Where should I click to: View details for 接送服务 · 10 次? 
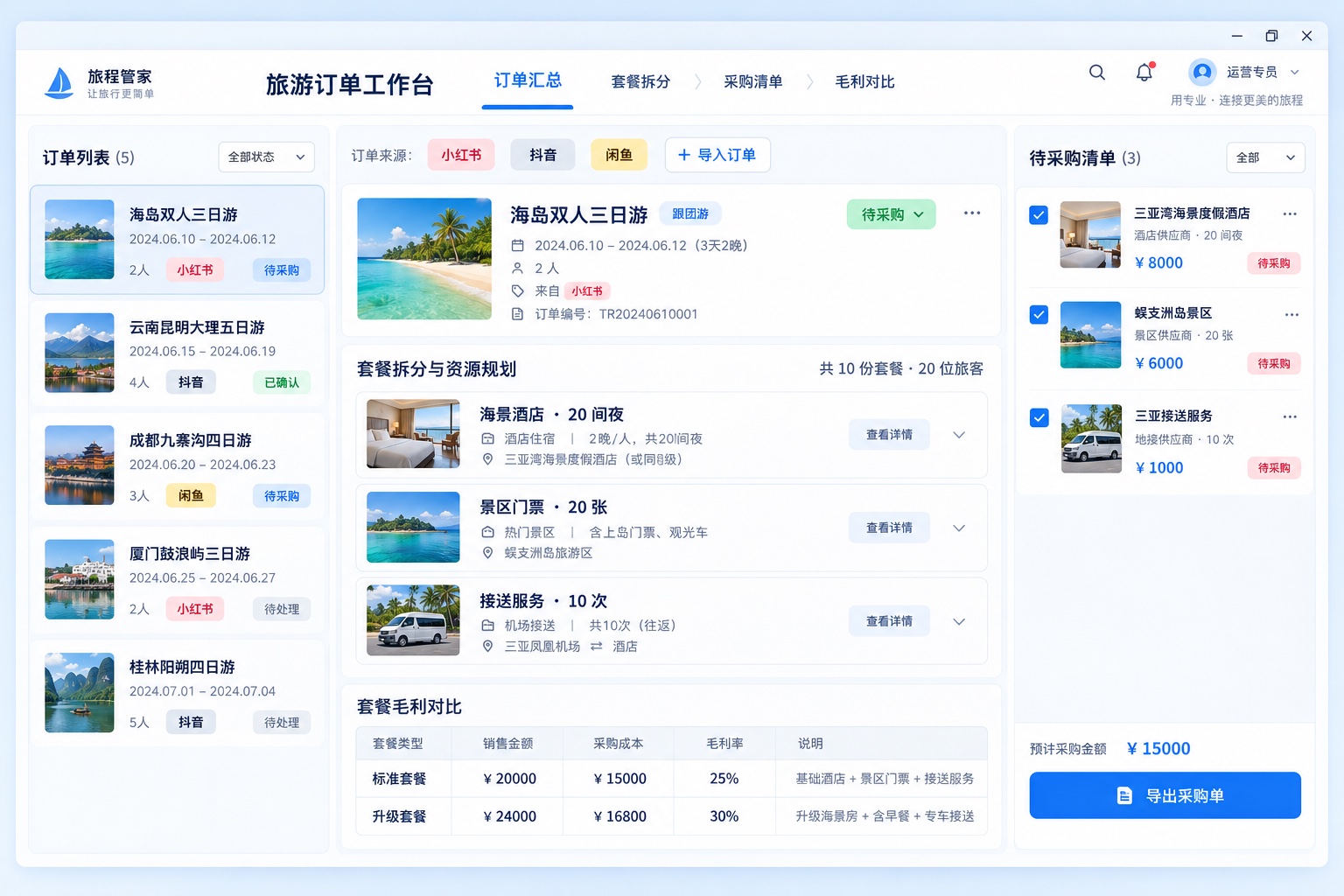(x=889, y=621)
